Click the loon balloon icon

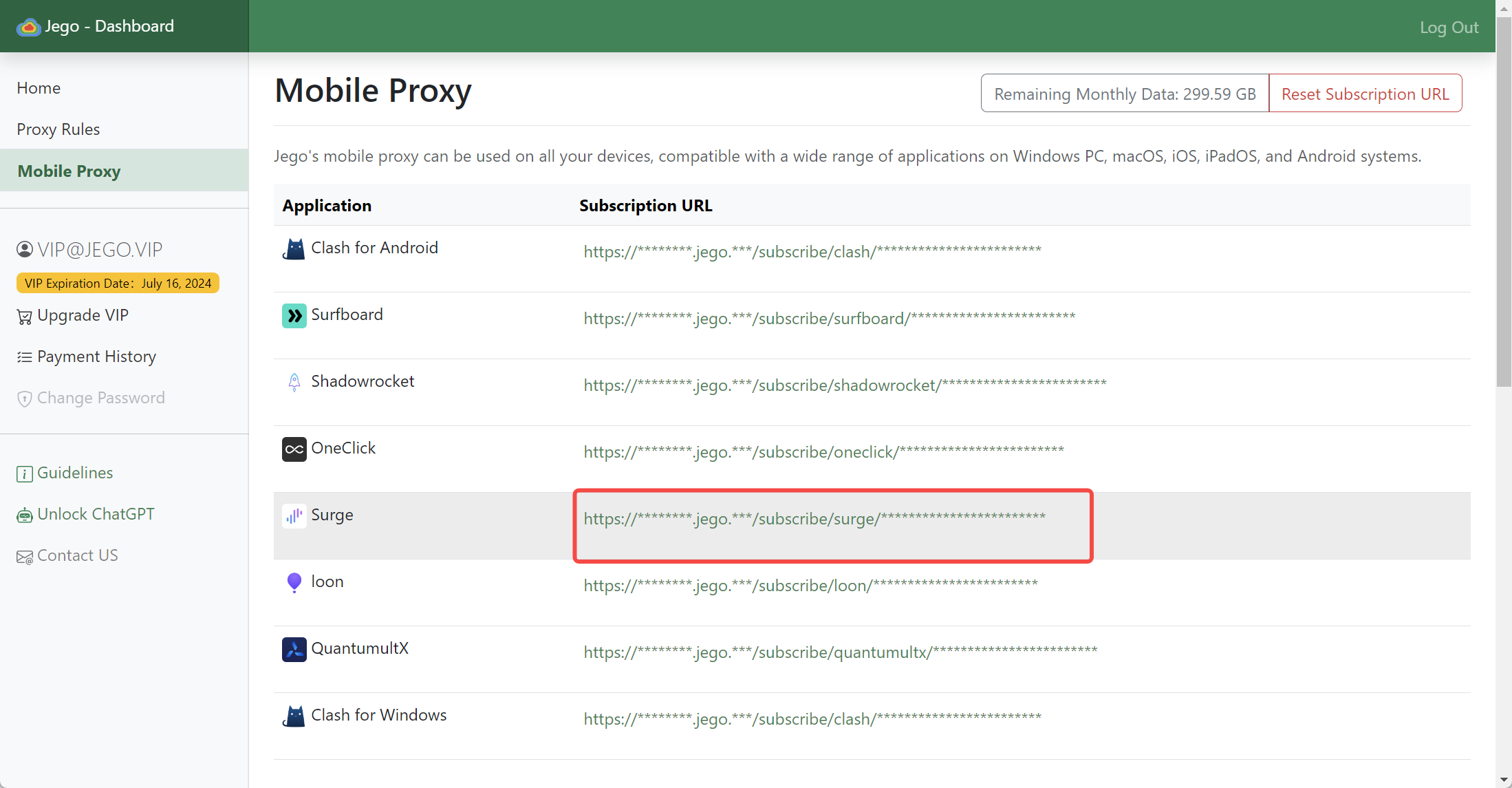(x=294, y=582)
